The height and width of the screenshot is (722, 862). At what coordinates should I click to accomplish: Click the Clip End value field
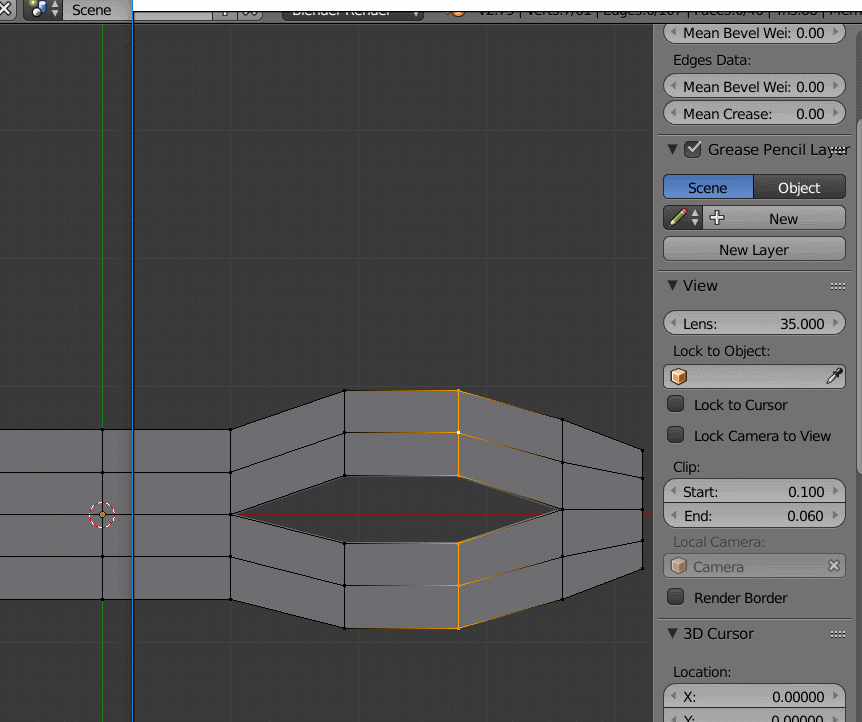(x=753, y=516)
